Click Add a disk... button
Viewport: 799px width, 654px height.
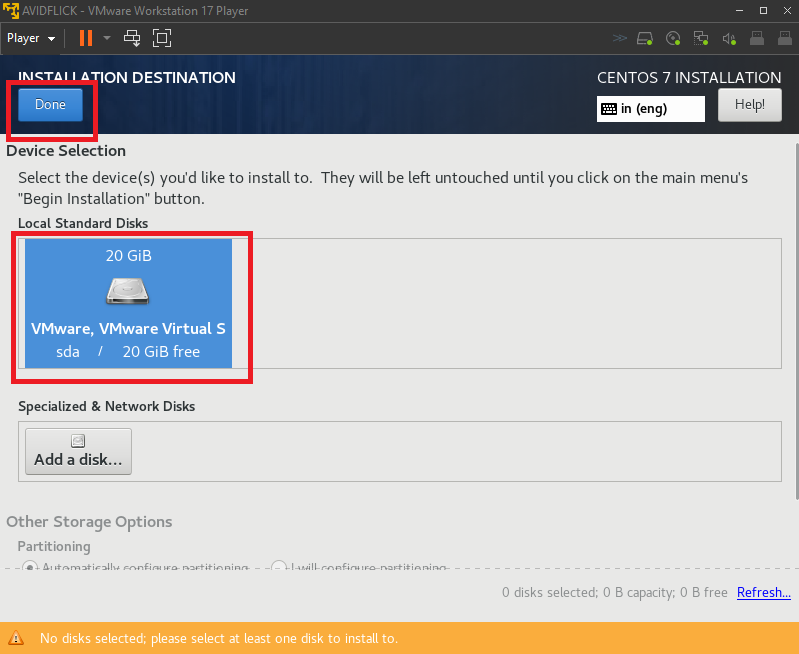(x=78, y=451)
